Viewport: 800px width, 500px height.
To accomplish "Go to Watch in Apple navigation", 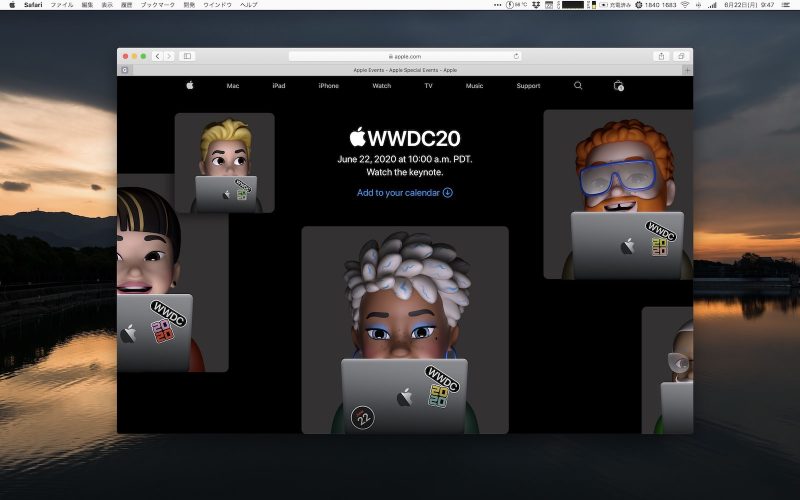I will coord(382,86).
